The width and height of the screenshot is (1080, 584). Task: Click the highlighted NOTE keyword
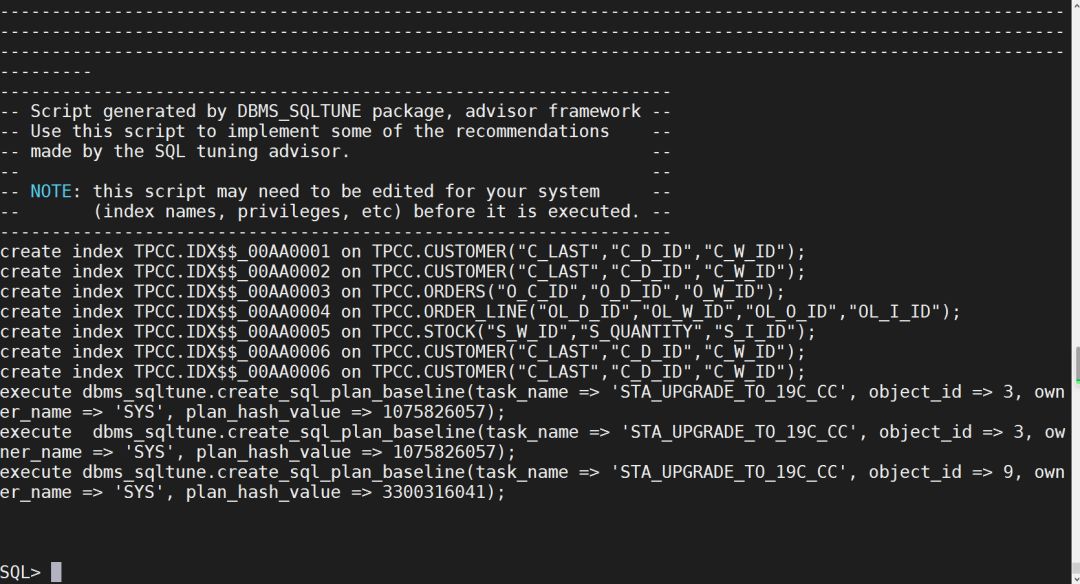tap(51, 191)
